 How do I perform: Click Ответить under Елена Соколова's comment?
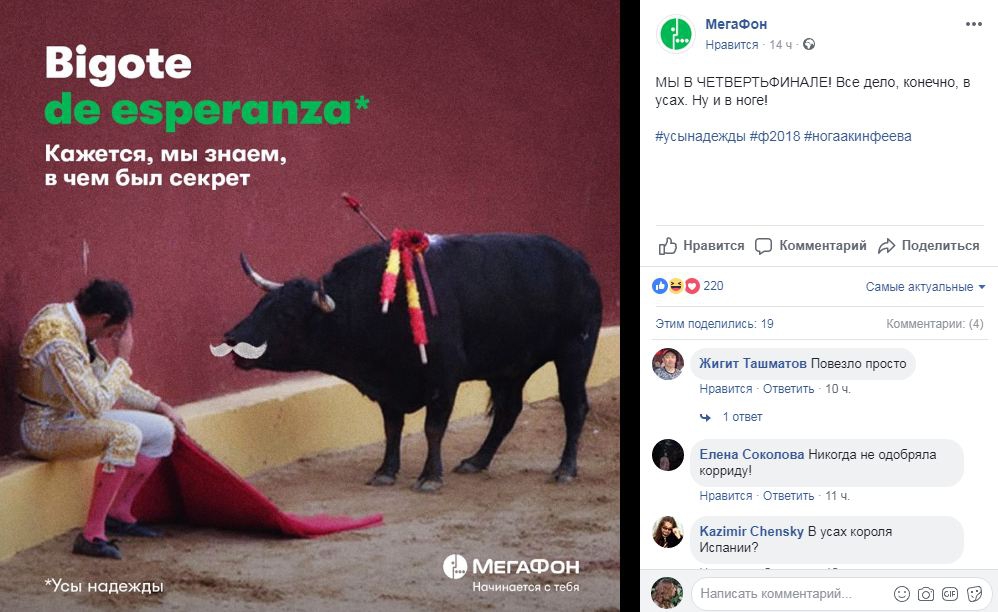coord(789,496)
